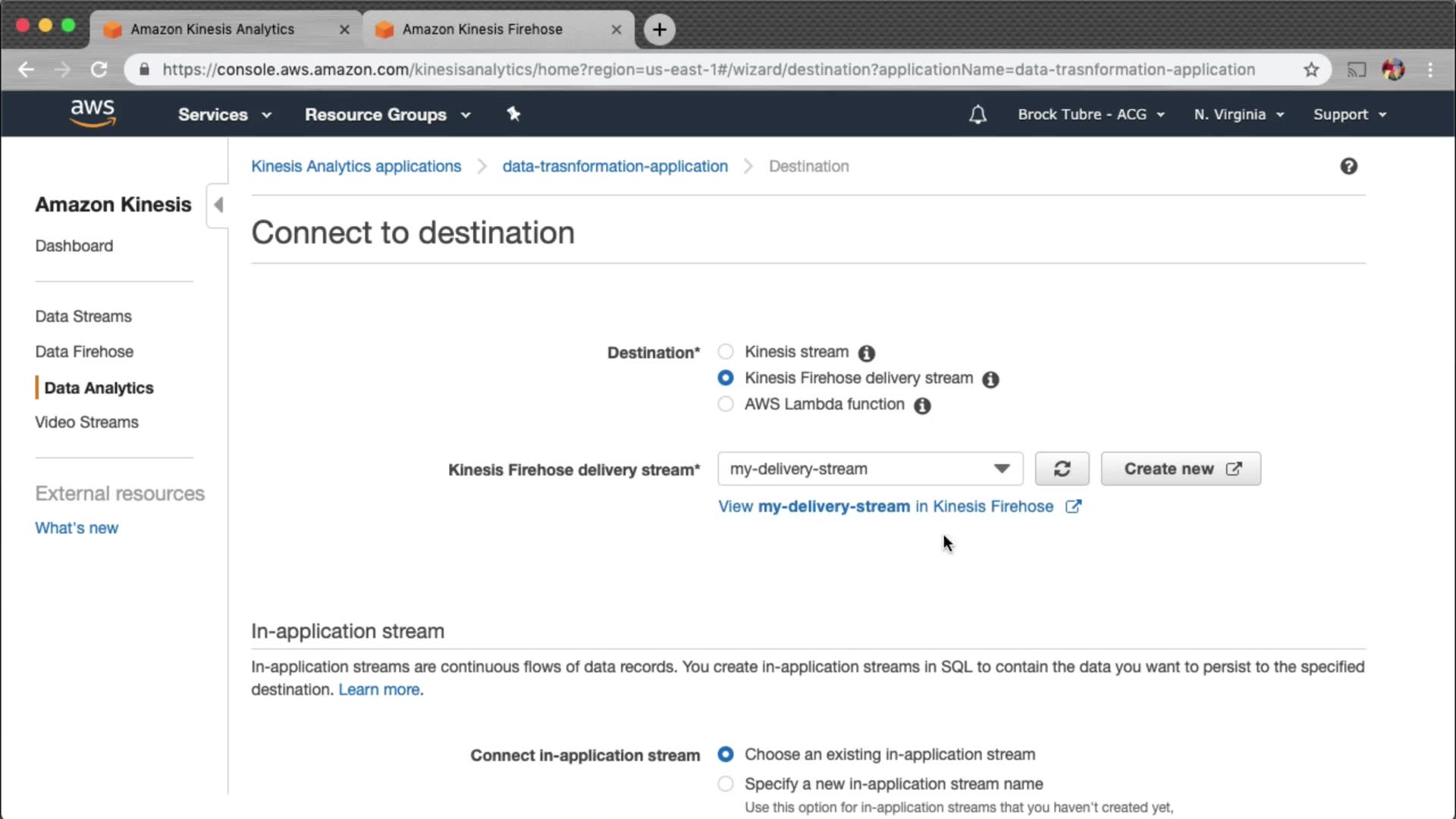
Task: Click the AWS logo home icon
Action: click(93, 113)
